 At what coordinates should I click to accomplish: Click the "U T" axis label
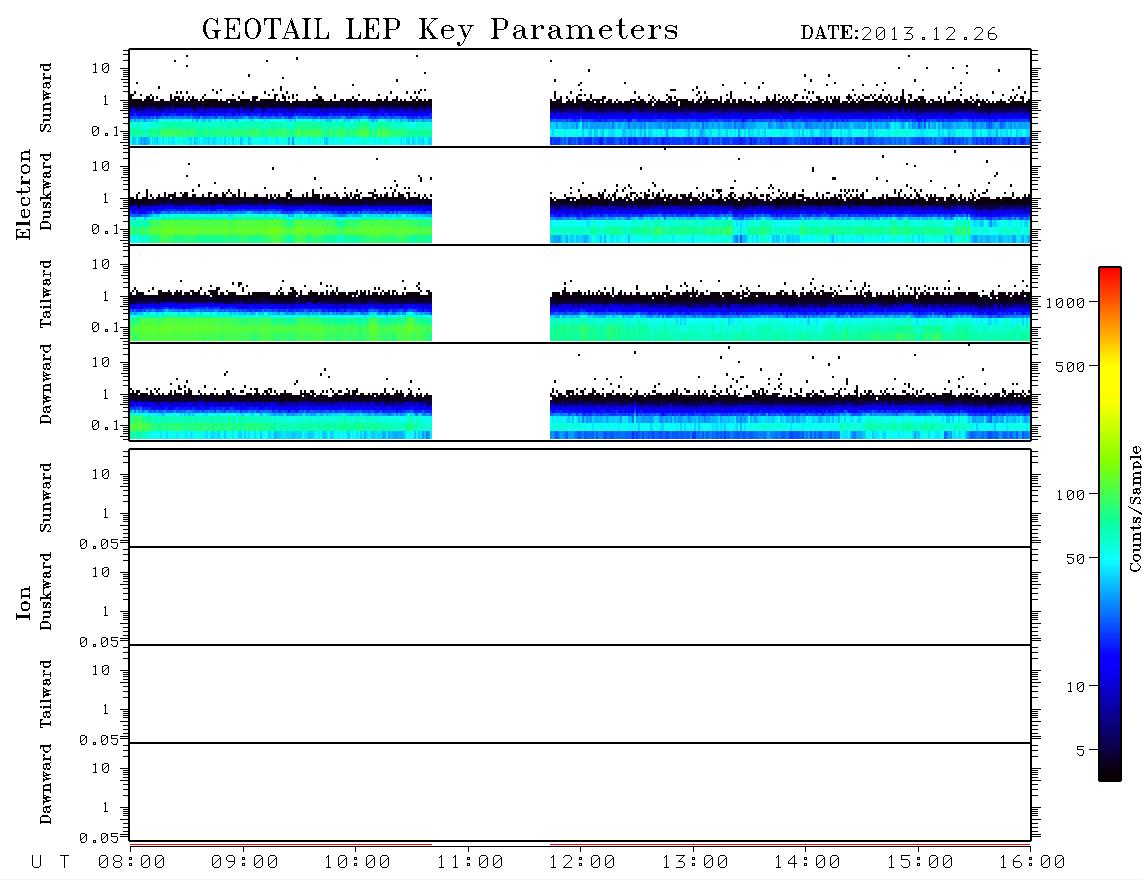pyautogui.click(x=50, y=862)
